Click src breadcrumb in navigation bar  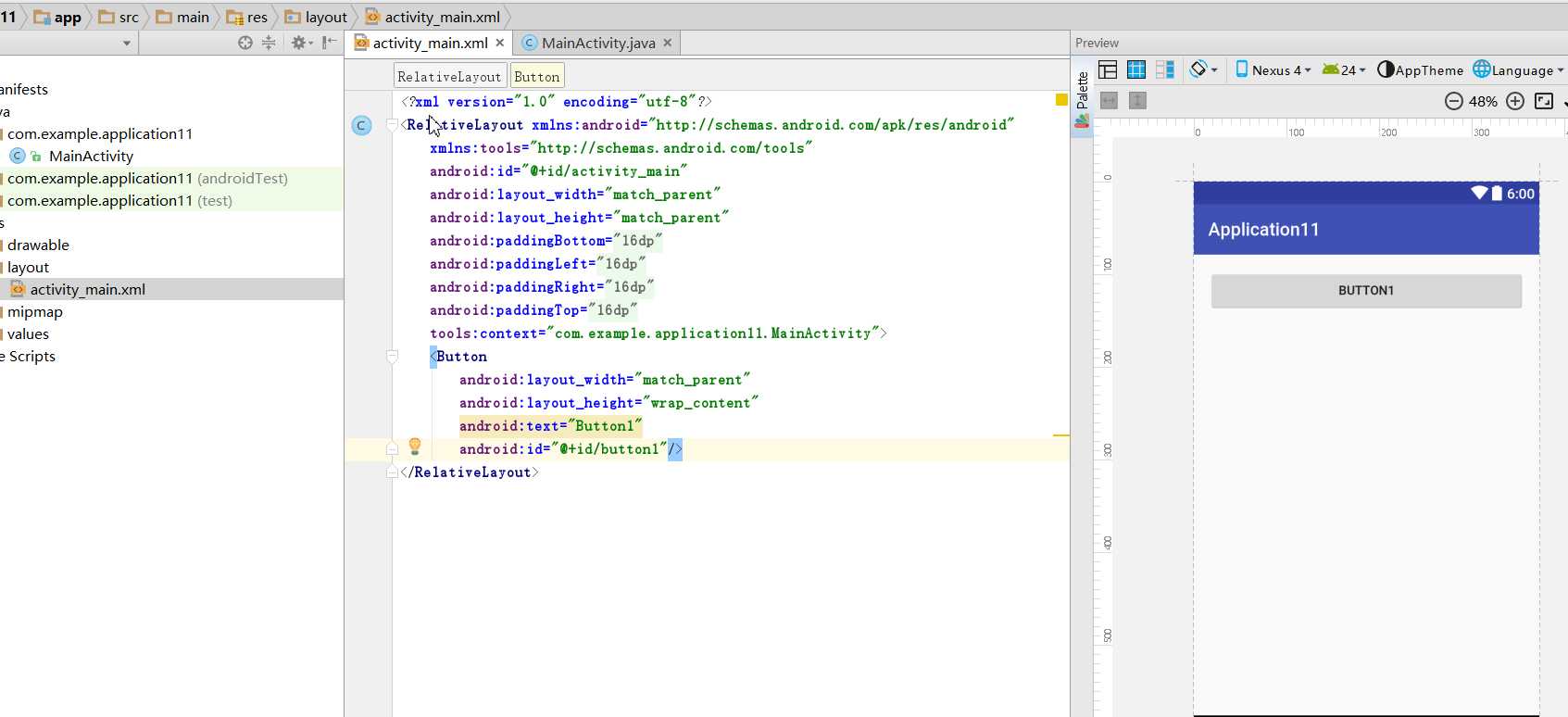pyautogui.click(x=119, y=17)
